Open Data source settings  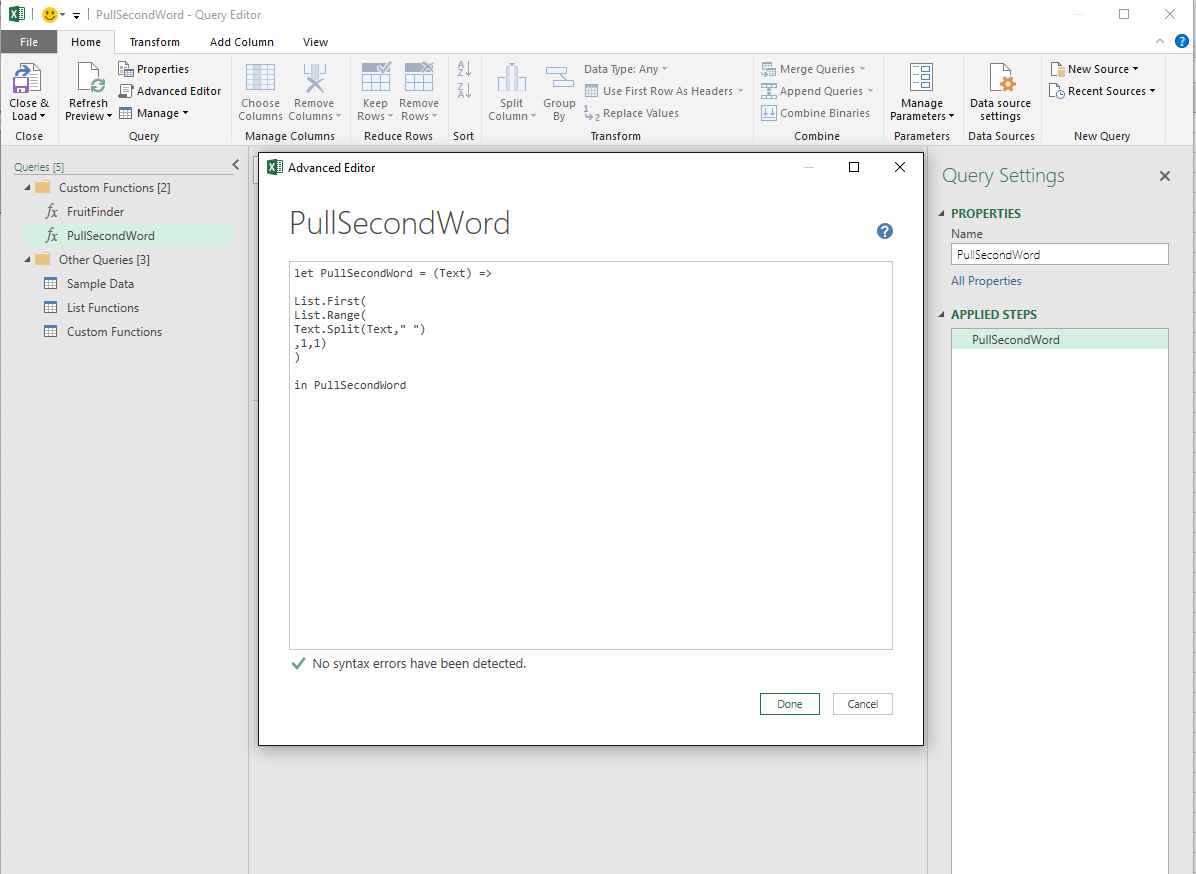pos(1000,92)
